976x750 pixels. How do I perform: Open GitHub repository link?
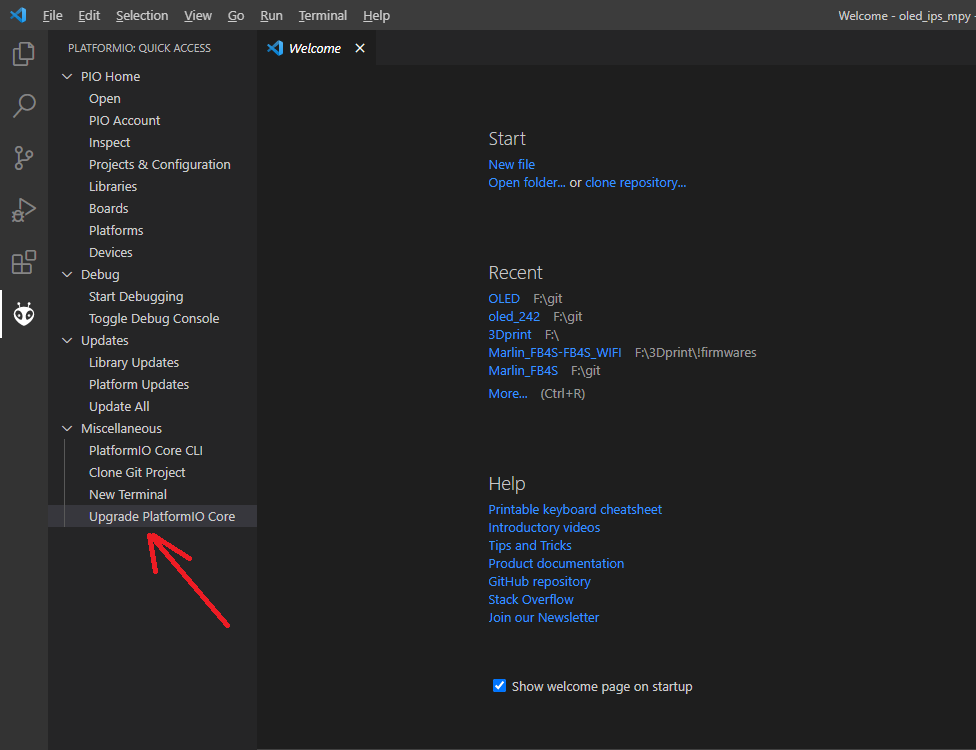(x=539, y=581)
